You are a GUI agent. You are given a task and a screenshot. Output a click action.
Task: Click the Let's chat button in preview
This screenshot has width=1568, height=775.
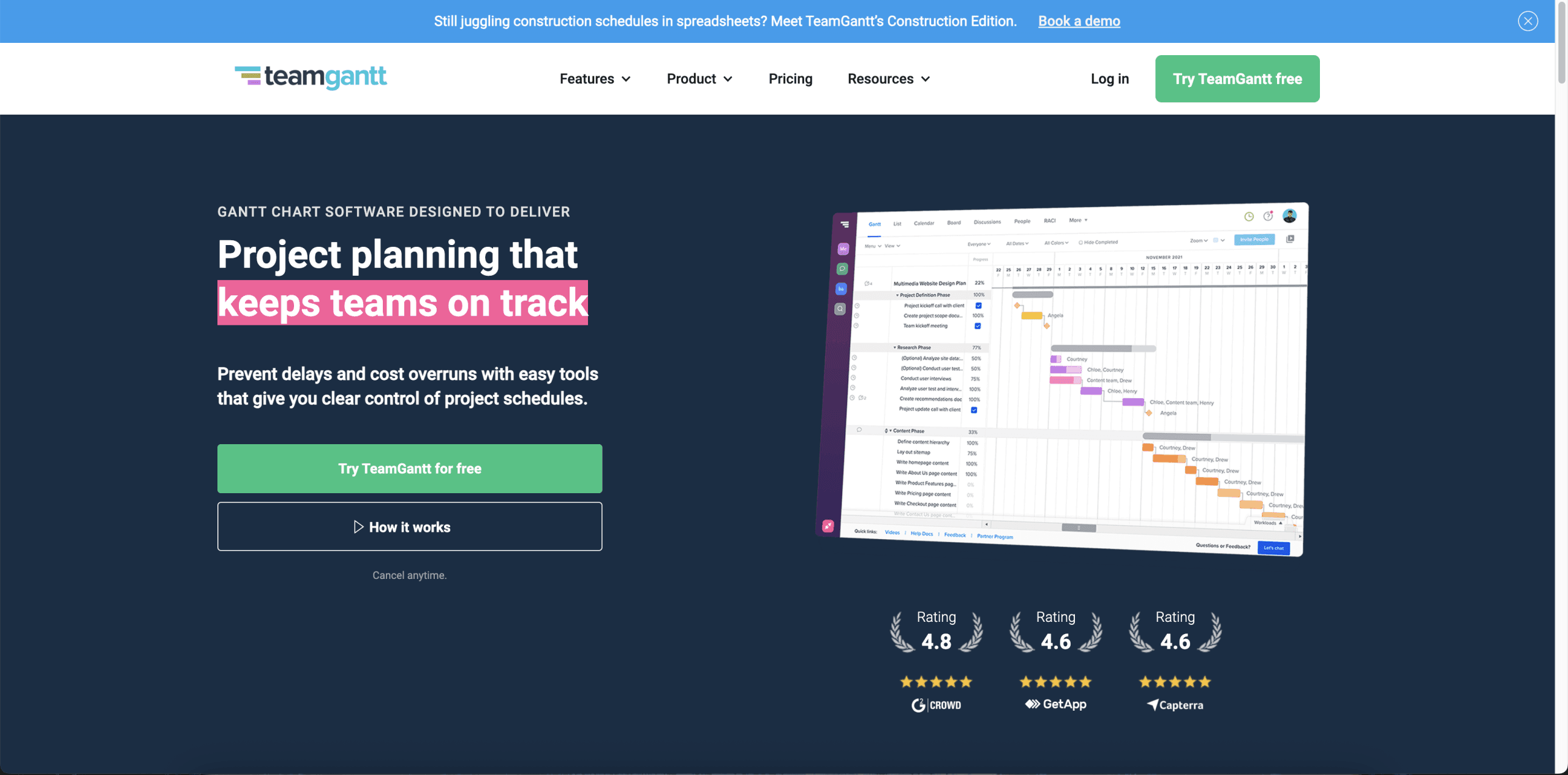point(1273,548)
